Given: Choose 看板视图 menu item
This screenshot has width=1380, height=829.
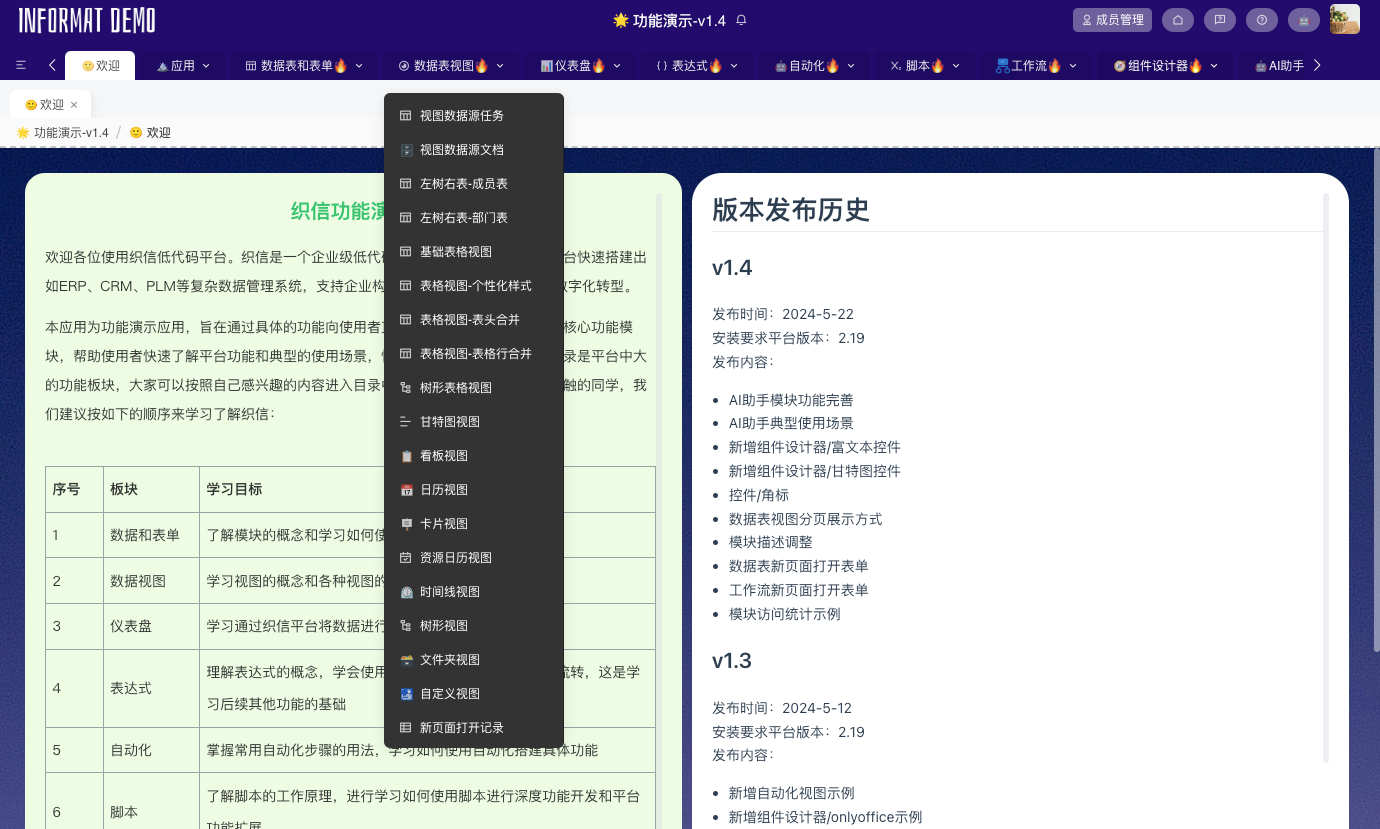Looking at the screenshot, I should pyautogui.click(x=443, y=456).
